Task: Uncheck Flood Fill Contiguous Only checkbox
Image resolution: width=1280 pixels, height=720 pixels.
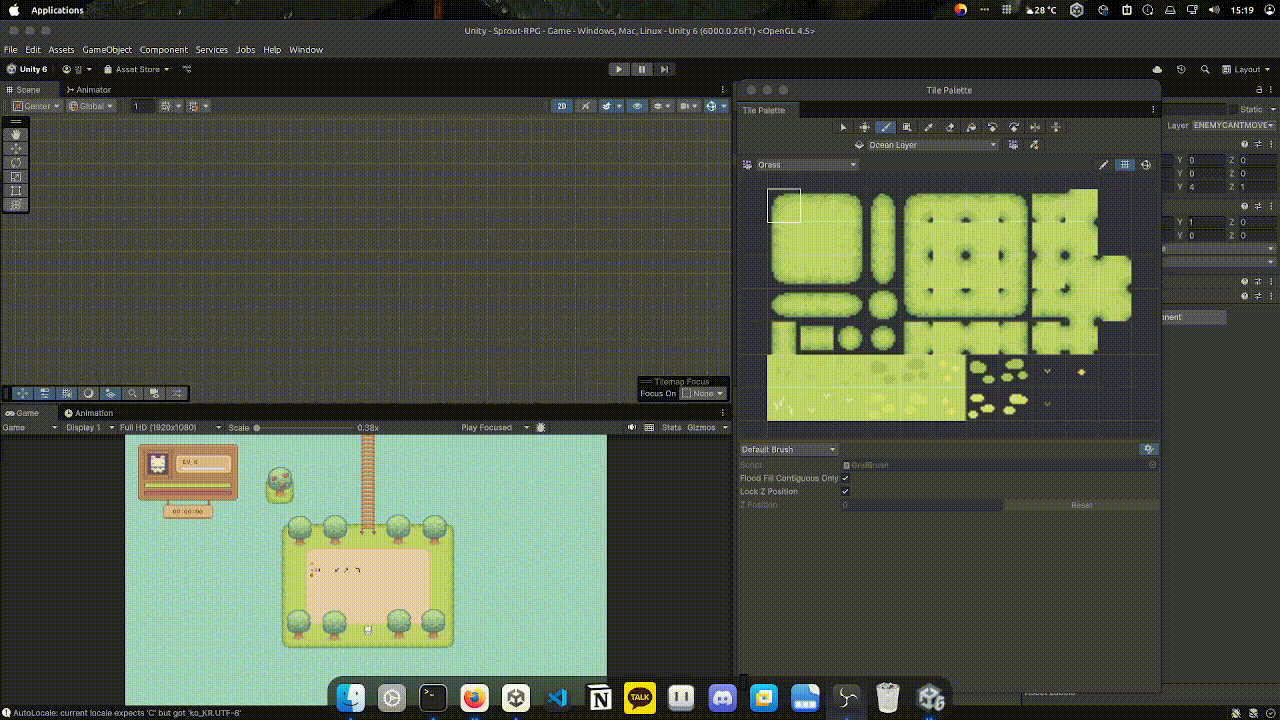Action: (x=845, y=478)
